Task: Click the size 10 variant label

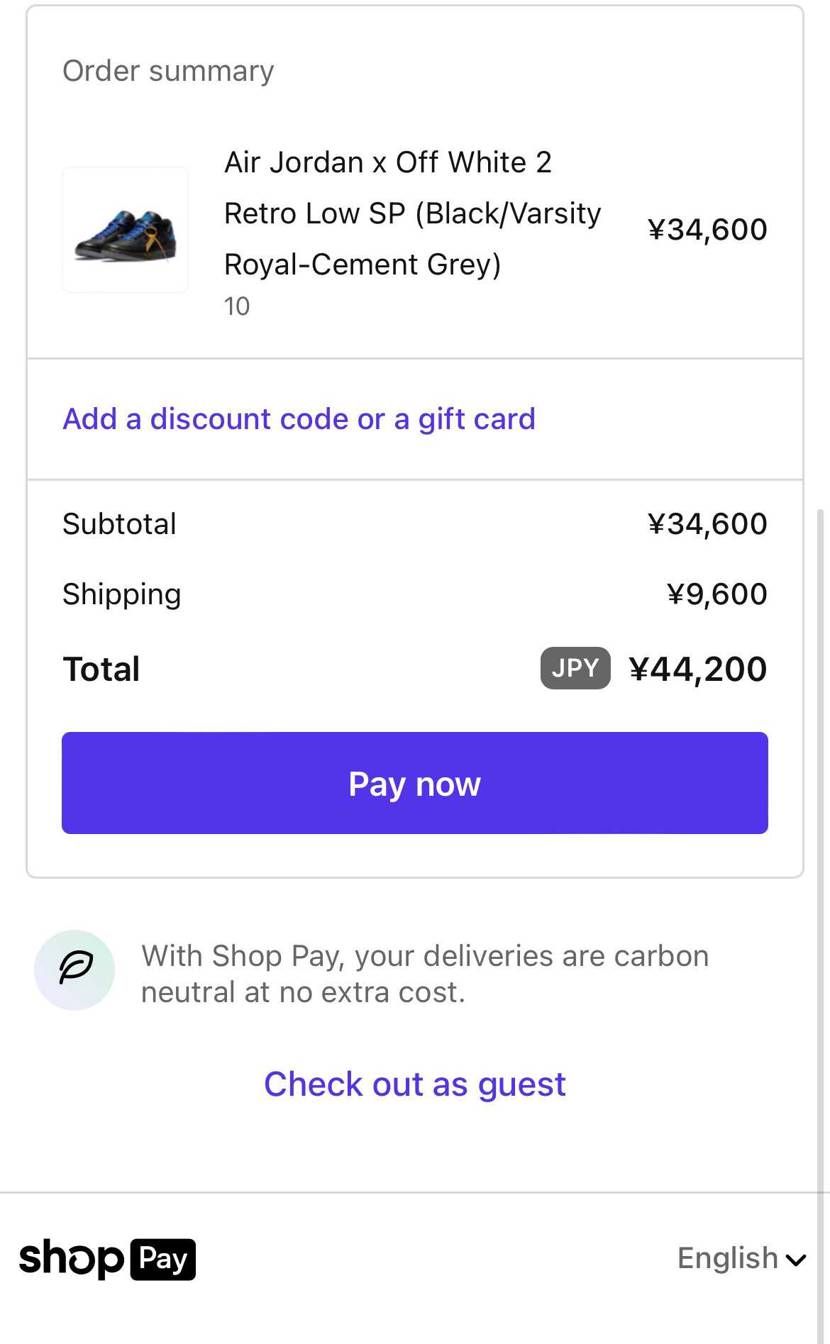Action: pyautogui.click(x=237, y=306)
